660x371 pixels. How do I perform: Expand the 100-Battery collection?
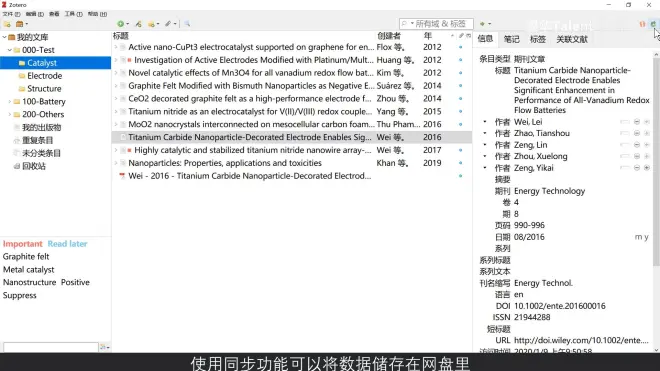tap(10, 101)
